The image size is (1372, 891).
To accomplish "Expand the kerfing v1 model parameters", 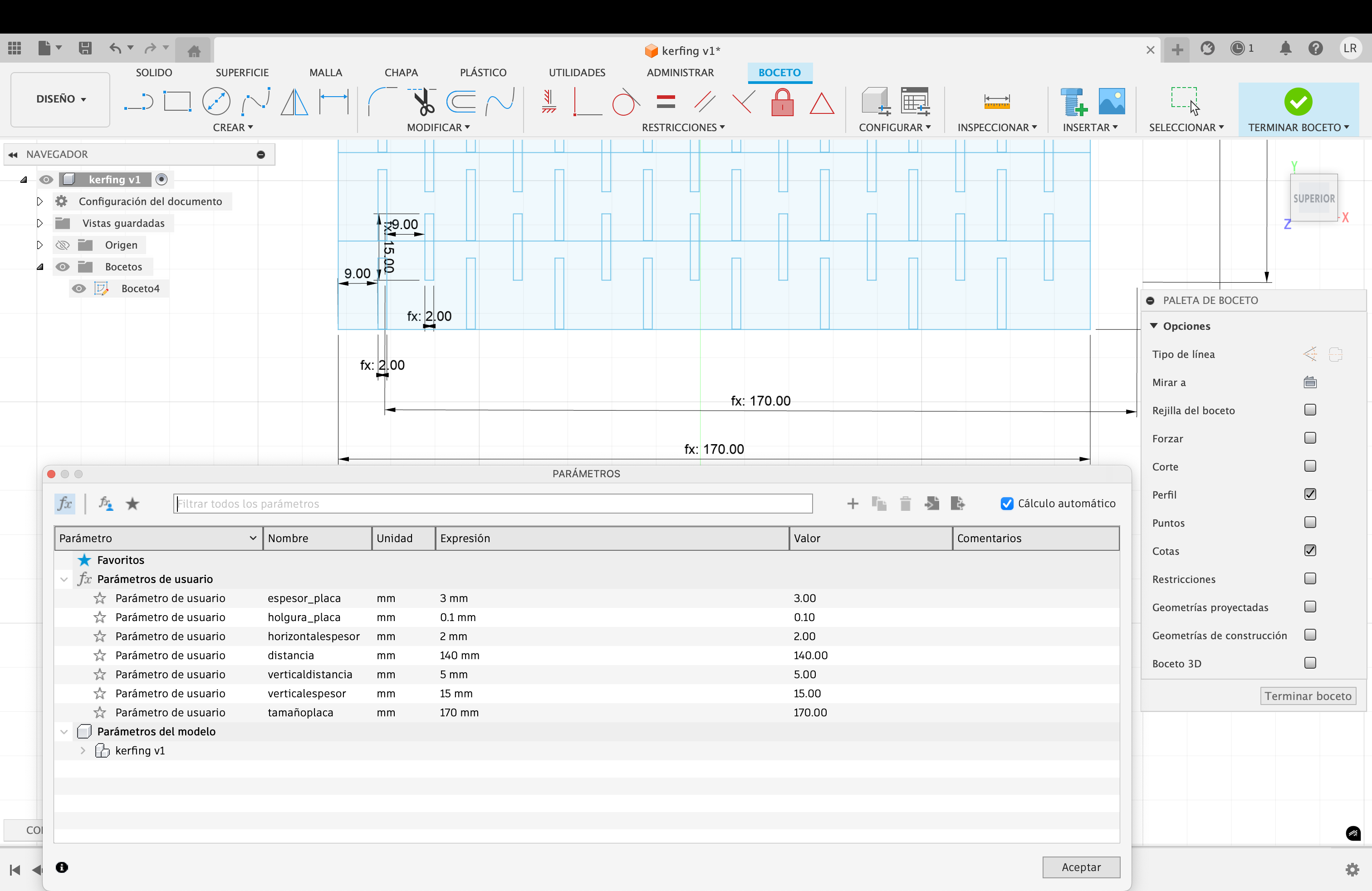I will (83, 750).
